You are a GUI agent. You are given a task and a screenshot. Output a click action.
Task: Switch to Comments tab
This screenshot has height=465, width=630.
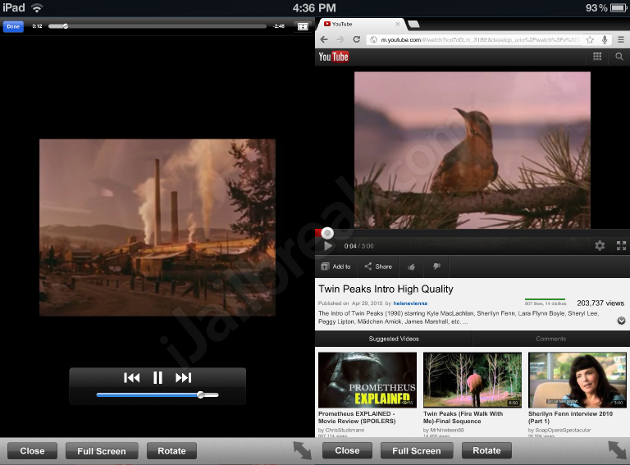551,339
